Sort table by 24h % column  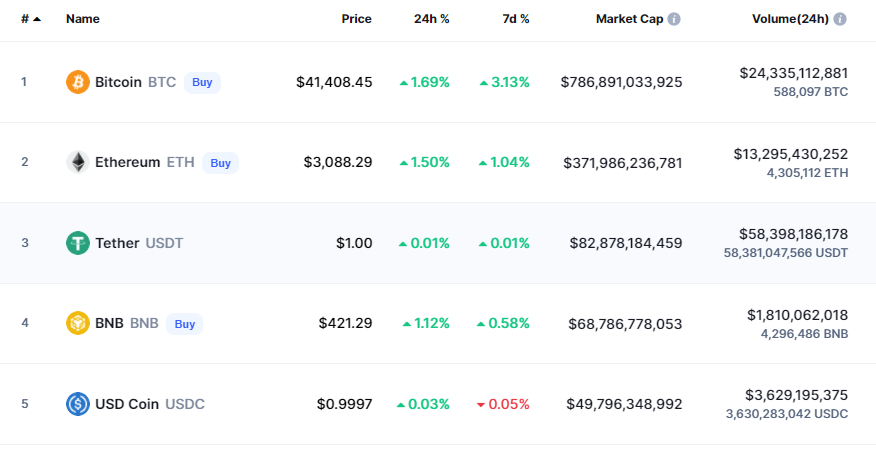click(431, 19)
